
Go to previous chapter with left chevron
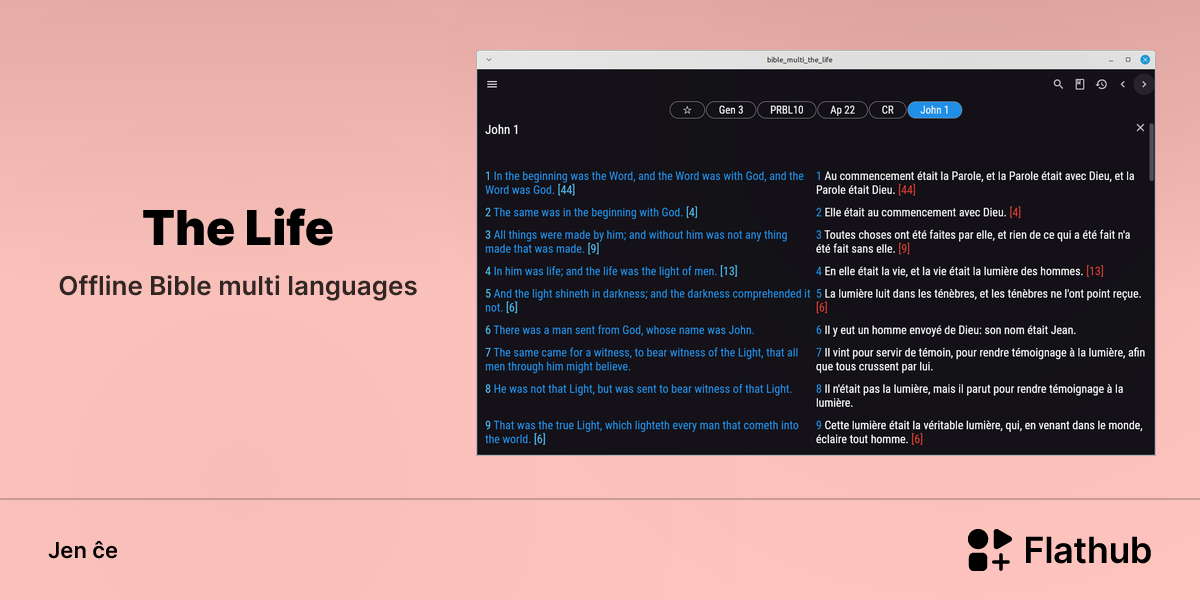click(1123, 85)
